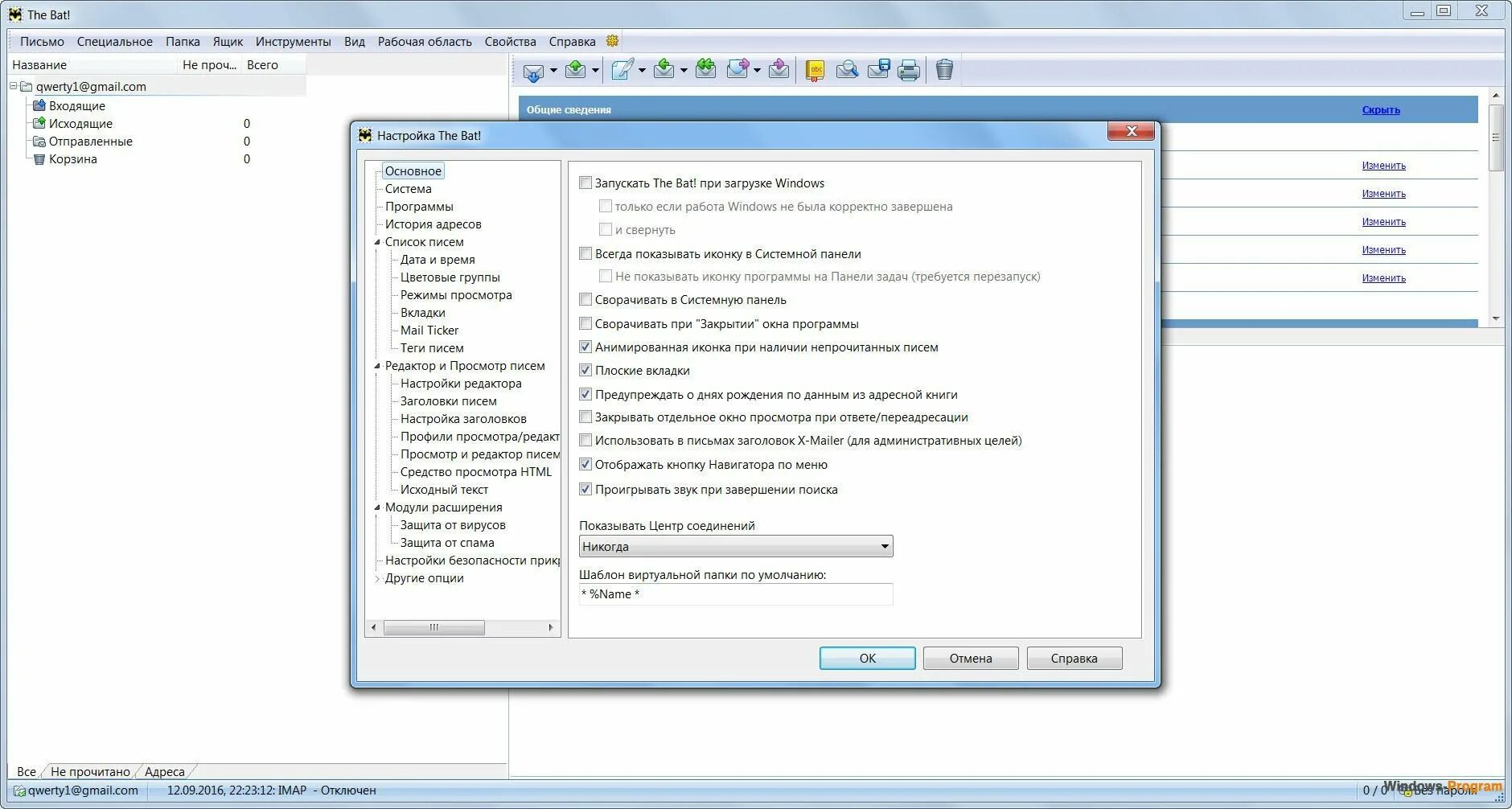Check Сворачивать в Системную панель
This screenshot has height=809, width=1512.
point(585,300)
